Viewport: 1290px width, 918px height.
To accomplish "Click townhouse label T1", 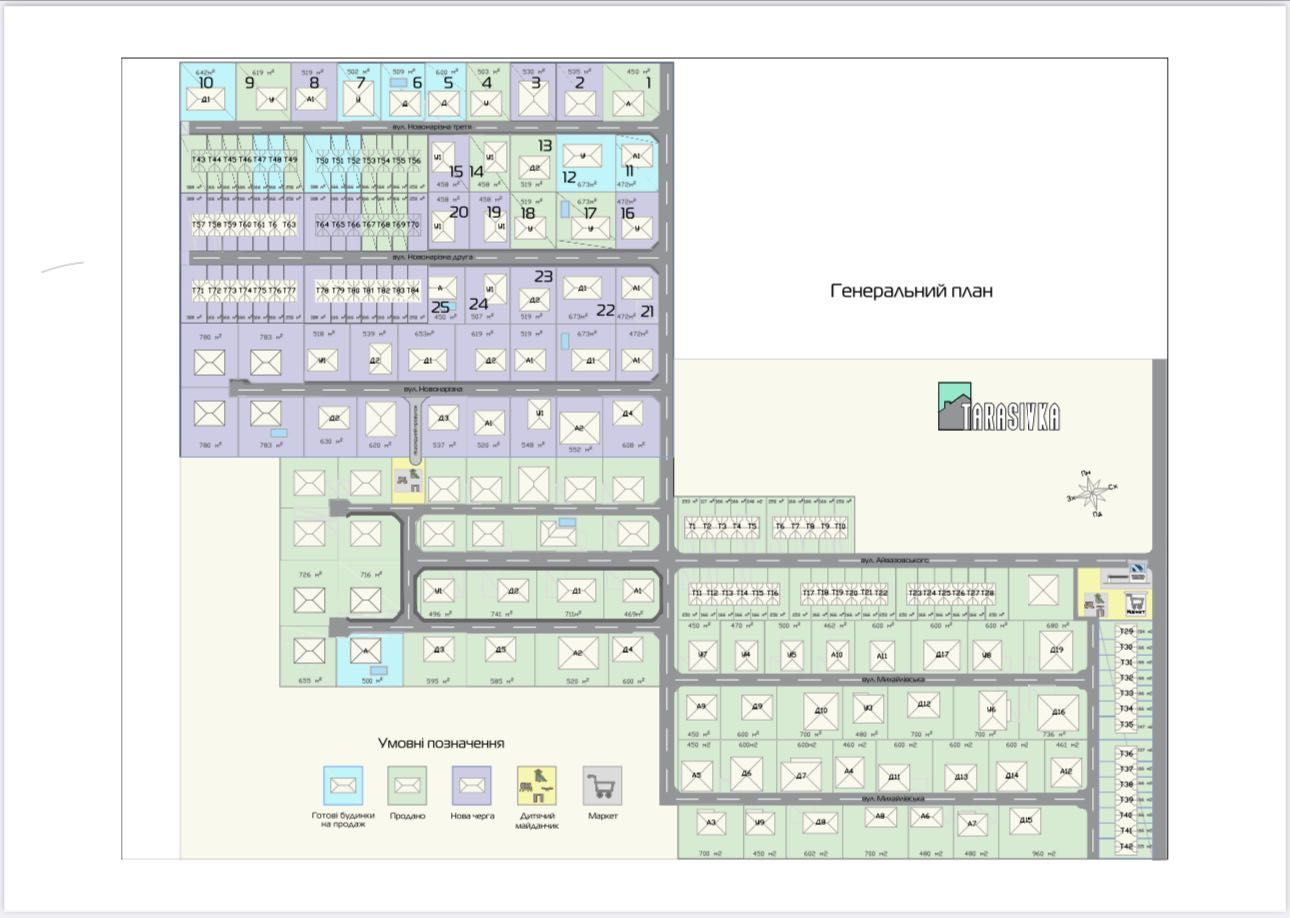I will pyautogui.click(x=691, y=526).
